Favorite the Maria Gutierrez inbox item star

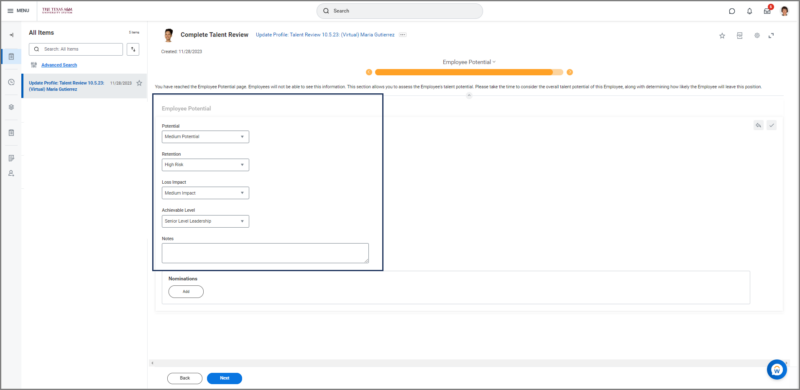(139, 83)
